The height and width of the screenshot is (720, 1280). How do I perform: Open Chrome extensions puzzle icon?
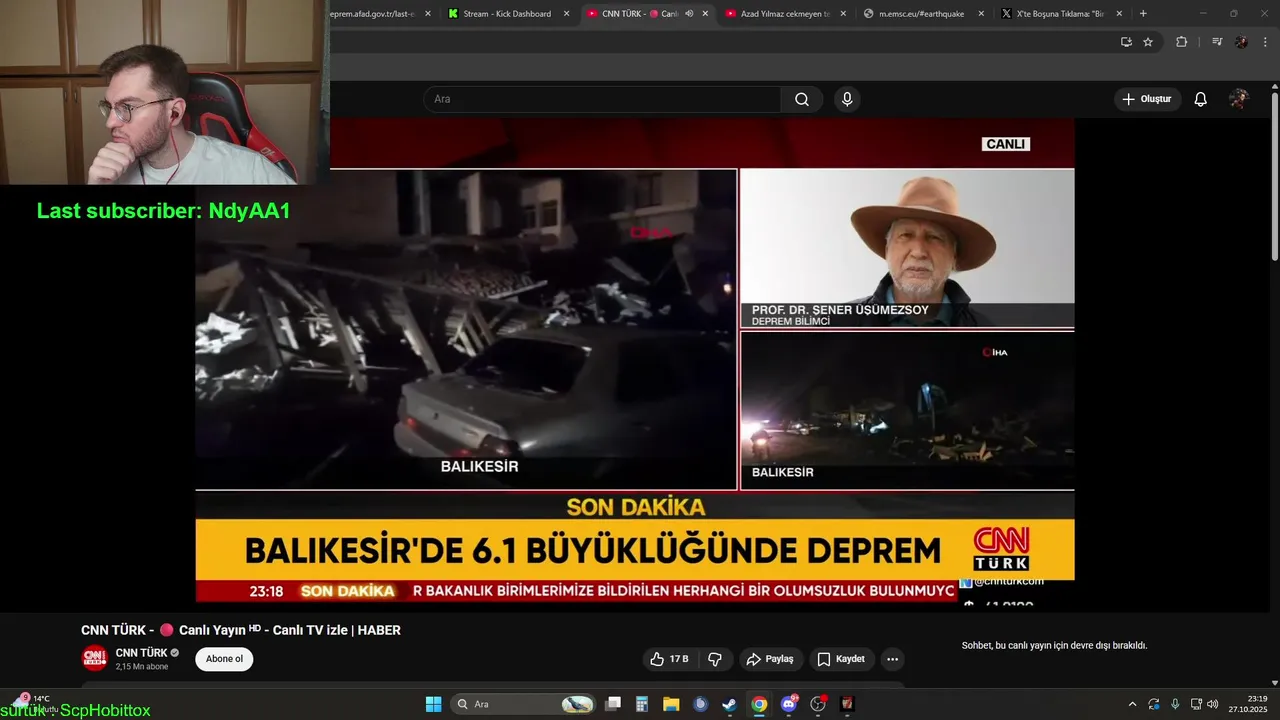1181,42
